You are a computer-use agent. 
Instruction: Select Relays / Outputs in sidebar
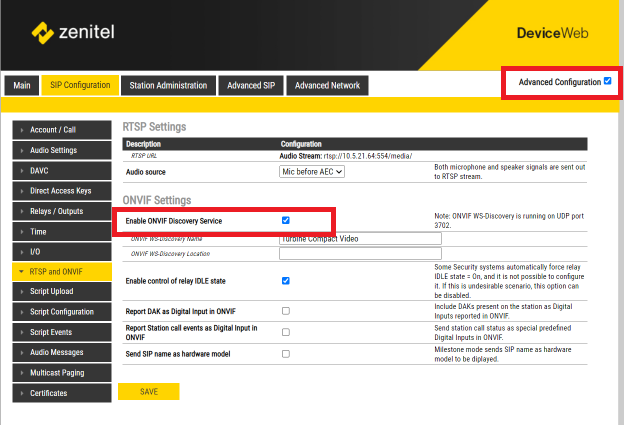pyautogui.click(x=58, y=211)
